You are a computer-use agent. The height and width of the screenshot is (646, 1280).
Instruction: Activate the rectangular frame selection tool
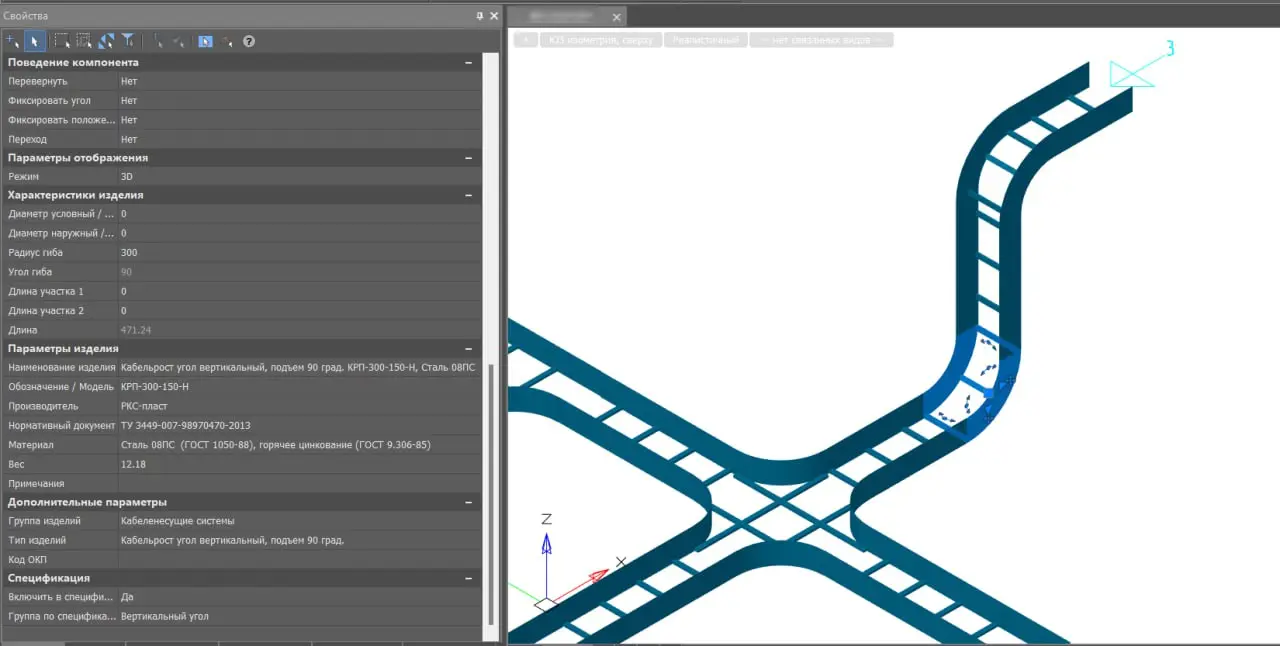point(62,41)
